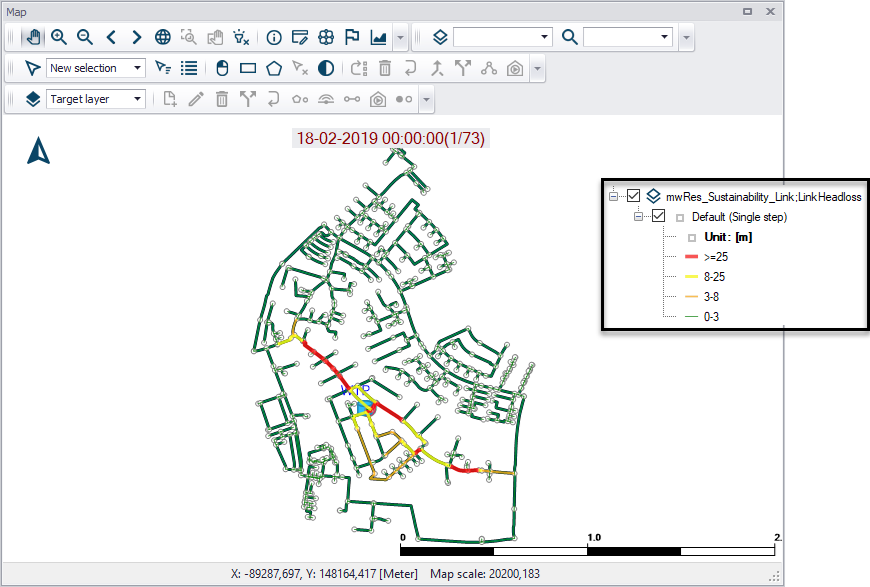
Task: Open the Identify info tool
Action: pyautogui.click(x=274, y=37)
